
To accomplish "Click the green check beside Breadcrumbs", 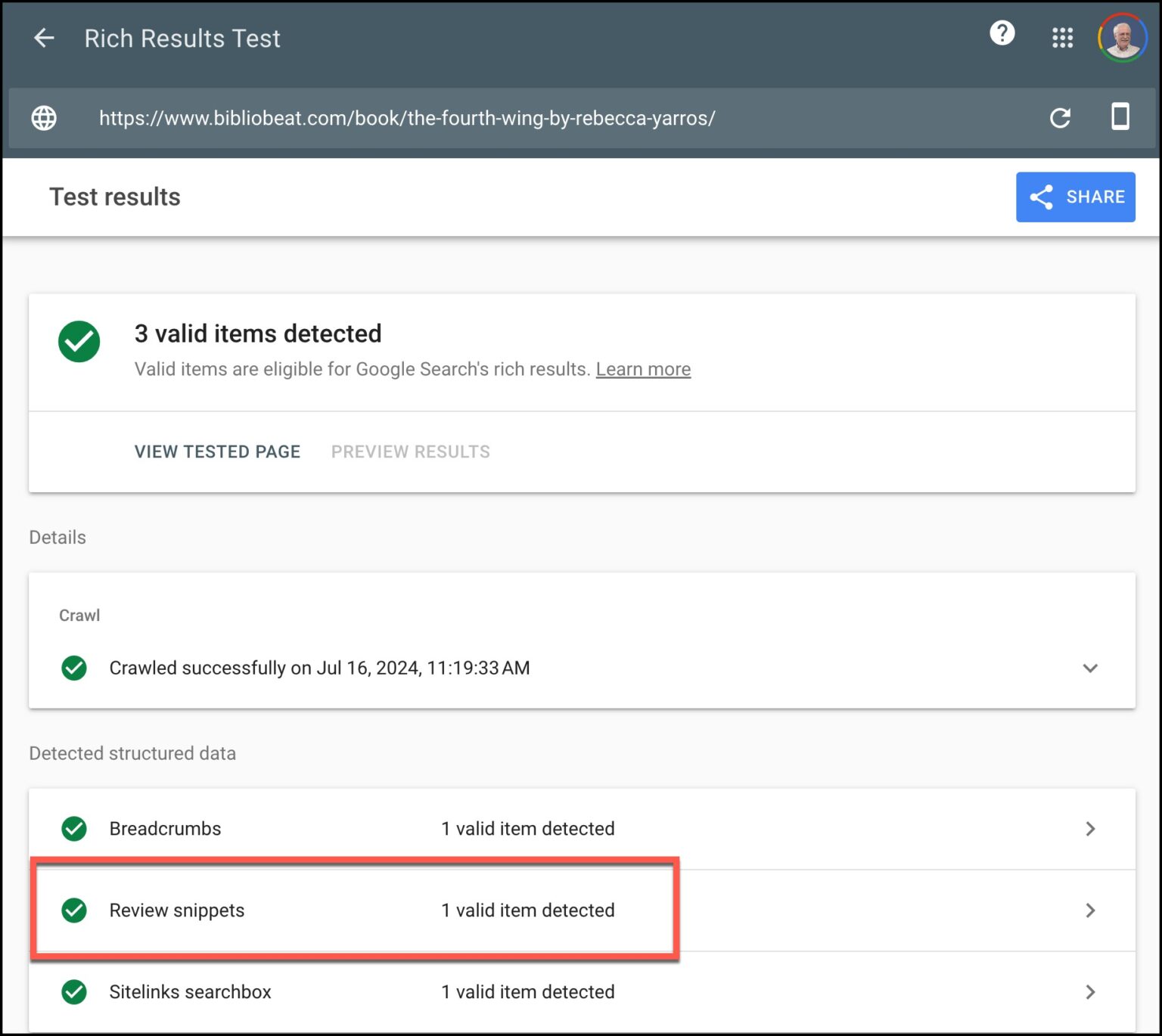I will (73, 829).
